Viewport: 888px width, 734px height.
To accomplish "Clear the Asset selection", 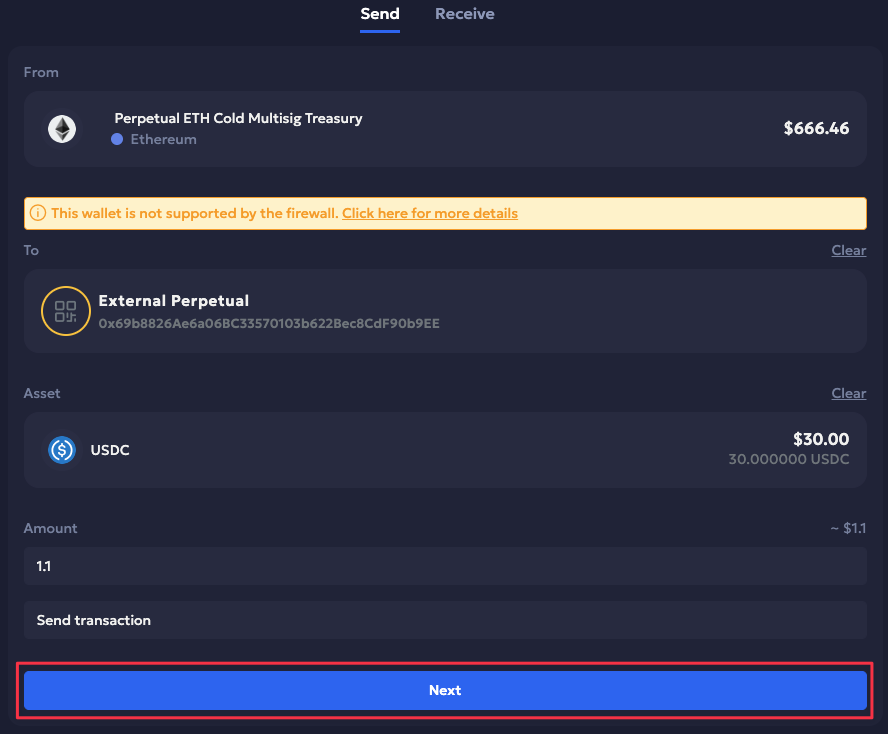I will click(x=848, y=393).
